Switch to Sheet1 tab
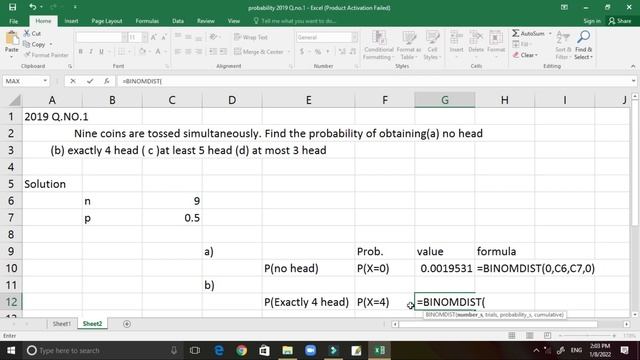The image size is (640, 360). coord(62,324)
